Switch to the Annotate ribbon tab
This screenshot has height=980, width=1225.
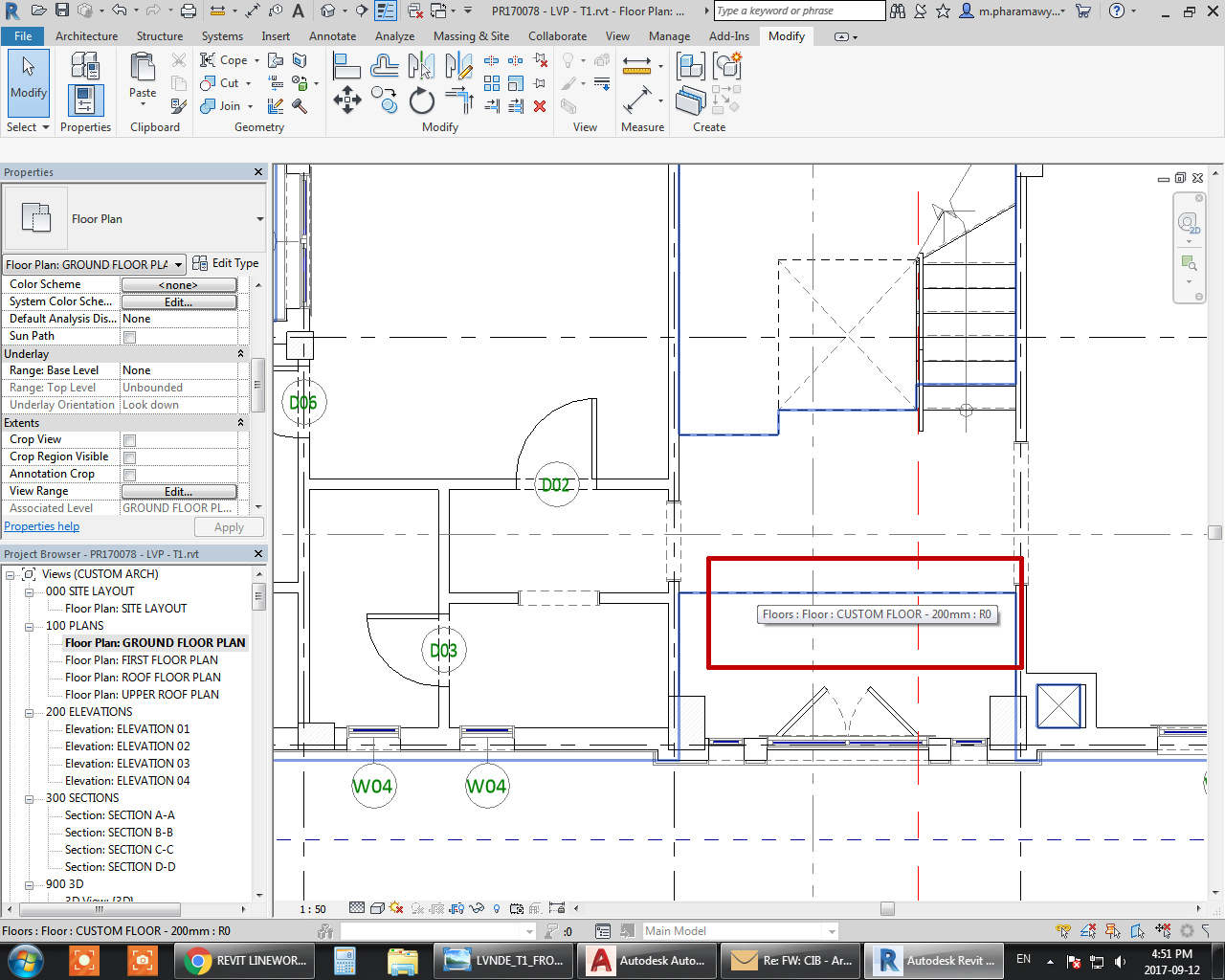(332, 36)
